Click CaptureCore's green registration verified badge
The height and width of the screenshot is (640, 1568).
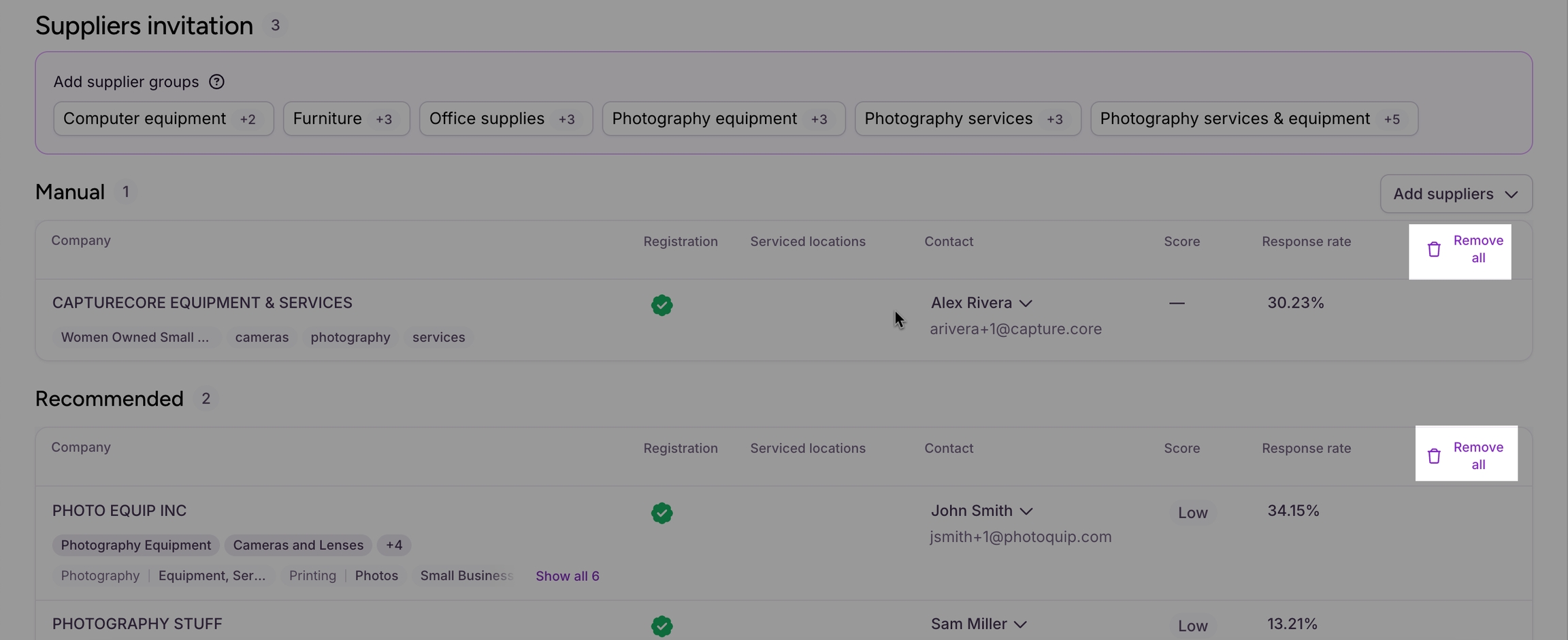(x=661, y=305)
